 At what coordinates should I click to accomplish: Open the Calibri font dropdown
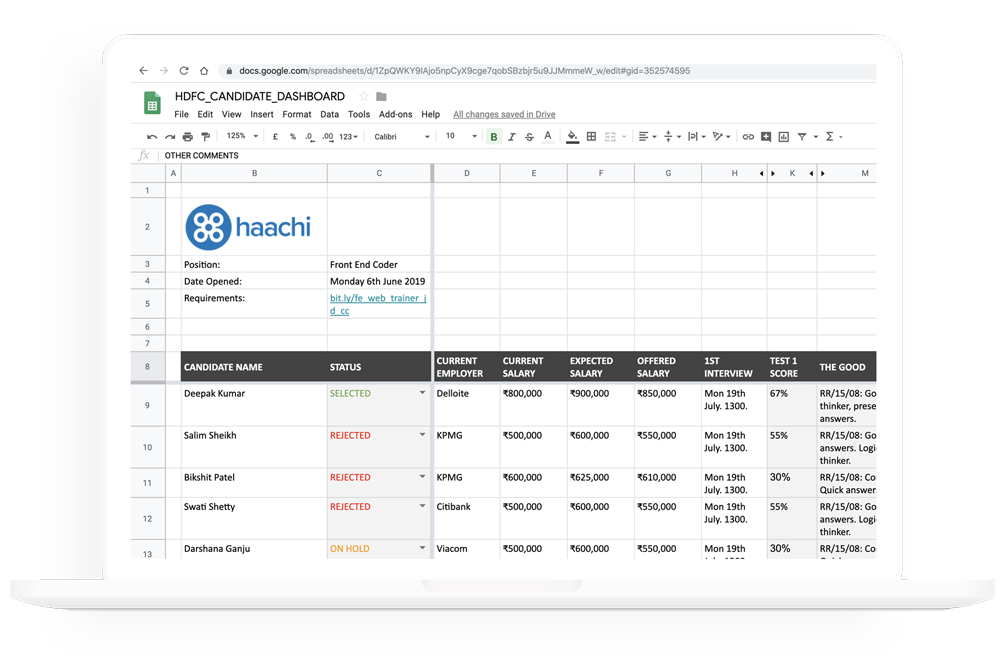[x=402, y=136]
